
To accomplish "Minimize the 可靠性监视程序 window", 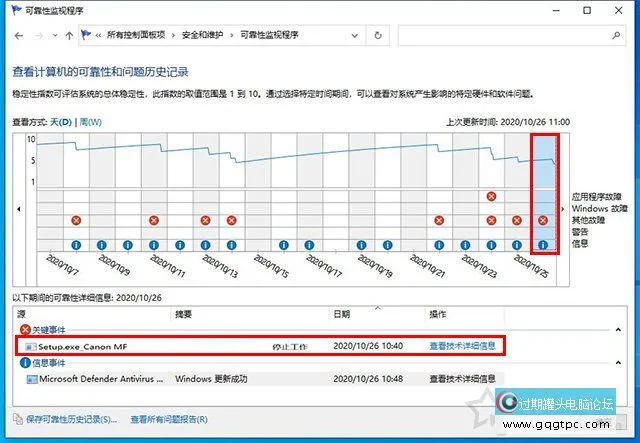I will pos(556,11).
